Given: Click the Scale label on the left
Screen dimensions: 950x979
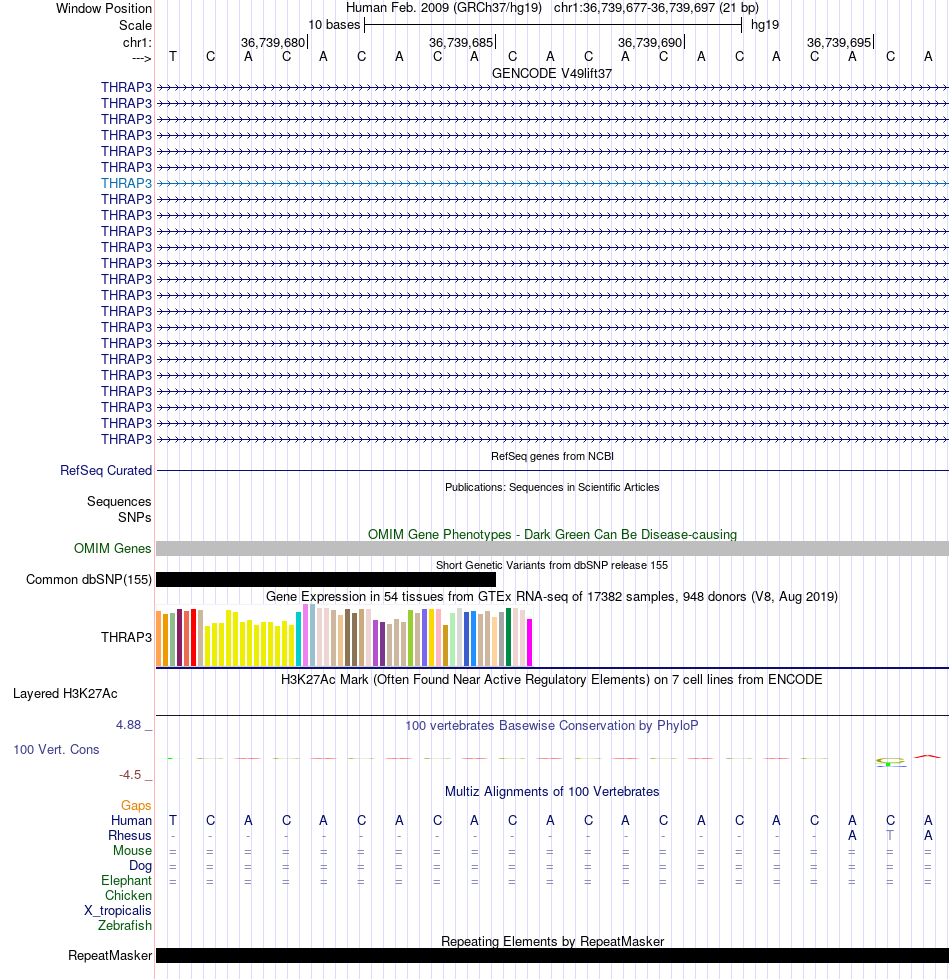Looking at the screenshot, I should pos(135,26).
